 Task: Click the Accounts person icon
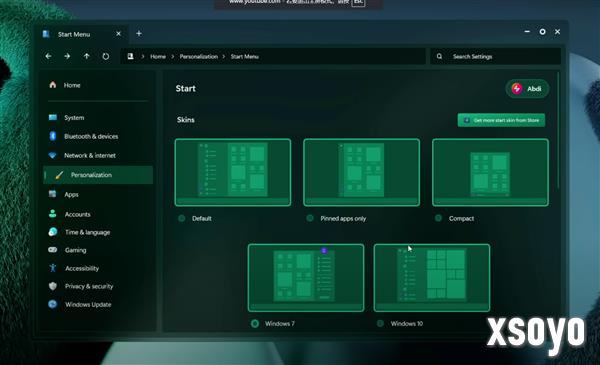pos(53,213)
